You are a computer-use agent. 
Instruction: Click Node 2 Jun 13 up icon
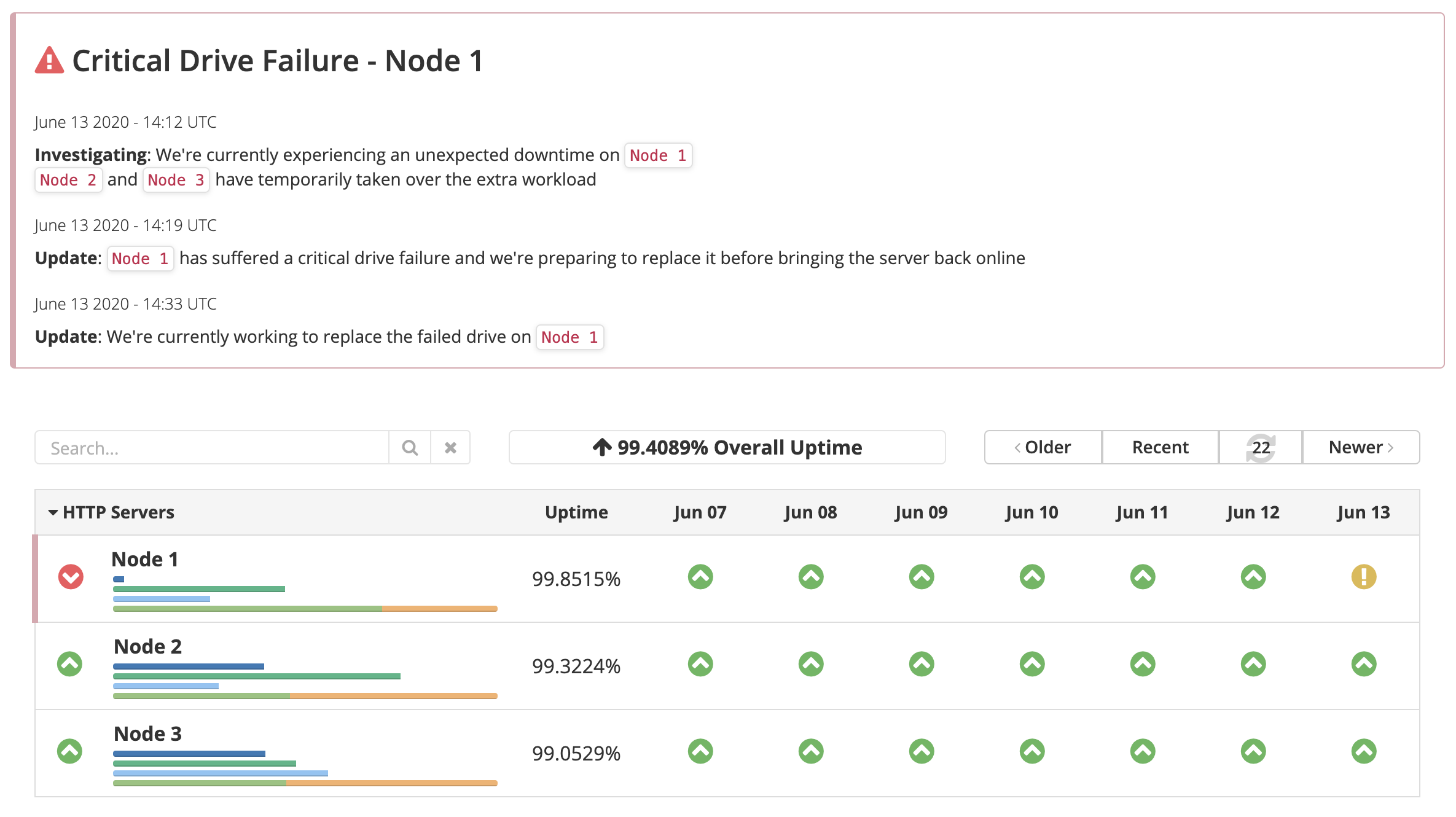1363,664
